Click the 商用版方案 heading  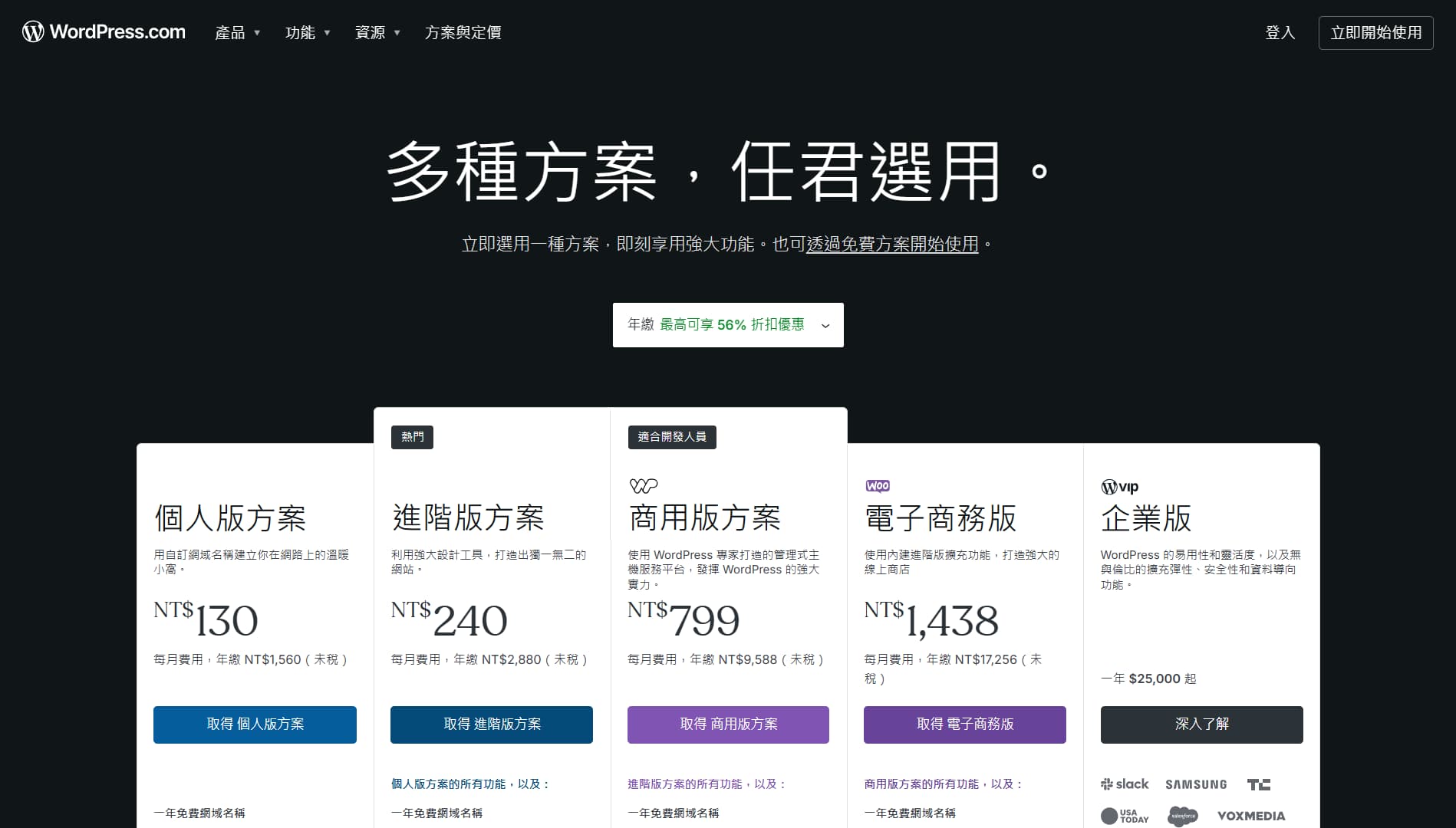coord(704,518)
